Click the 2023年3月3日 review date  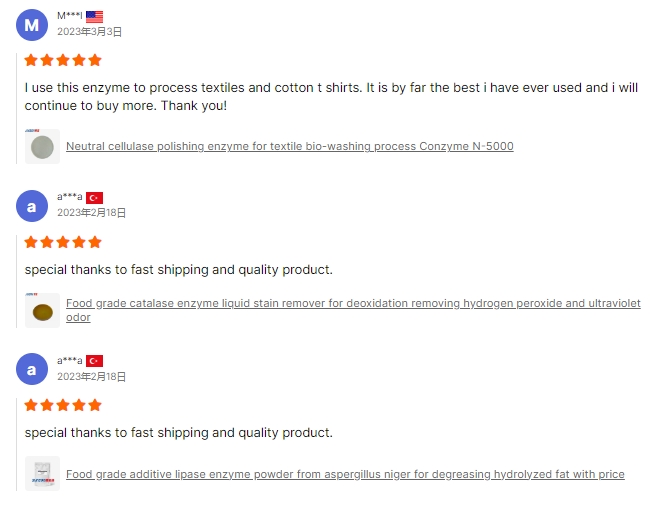click(x=89, y=32)
